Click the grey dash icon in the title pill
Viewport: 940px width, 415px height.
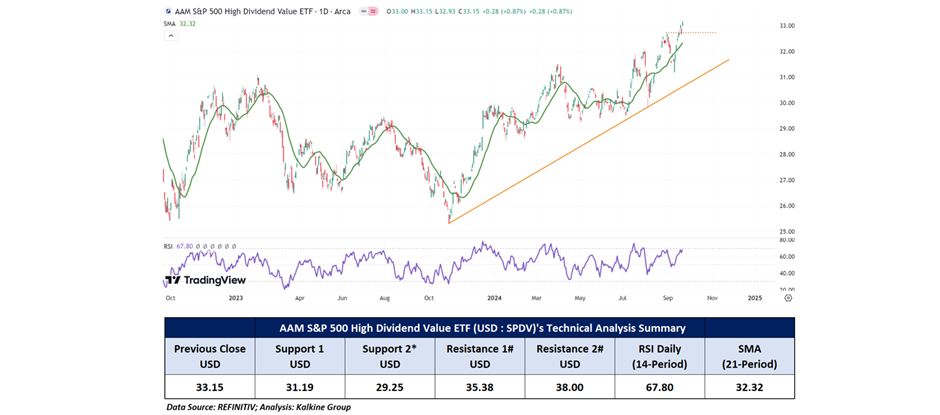click(x=364, y=11)
